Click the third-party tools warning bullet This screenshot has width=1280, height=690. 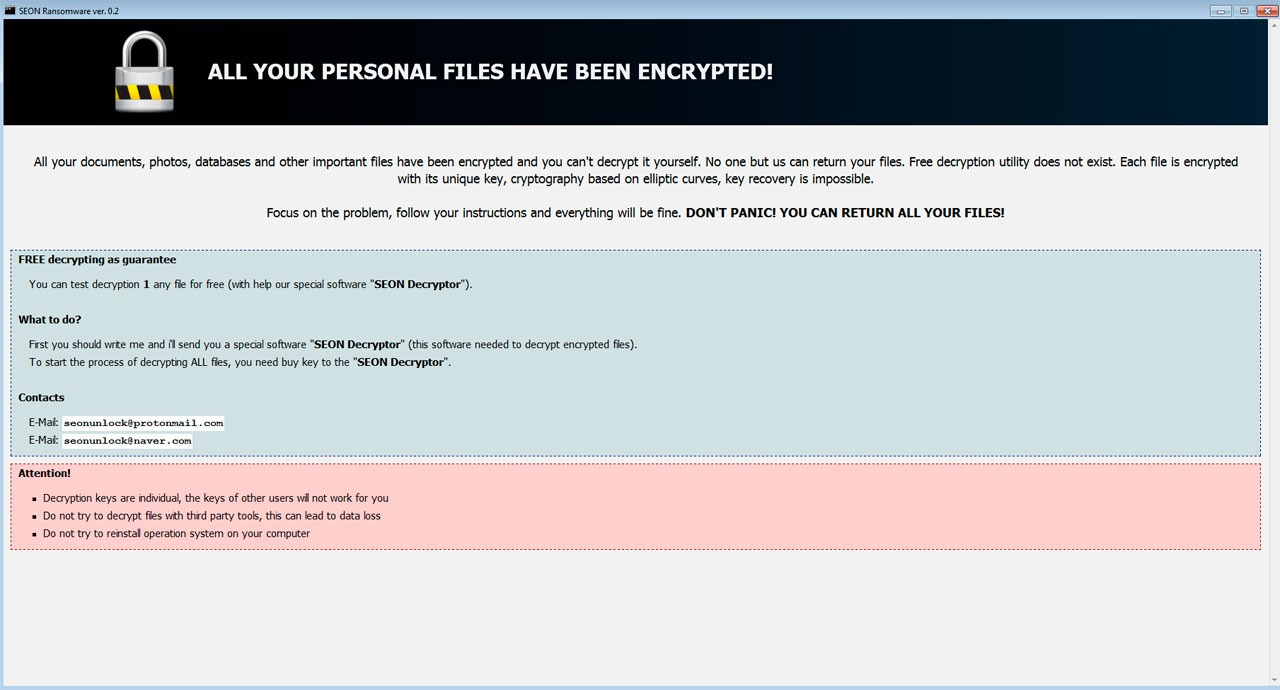click(211, 516)
